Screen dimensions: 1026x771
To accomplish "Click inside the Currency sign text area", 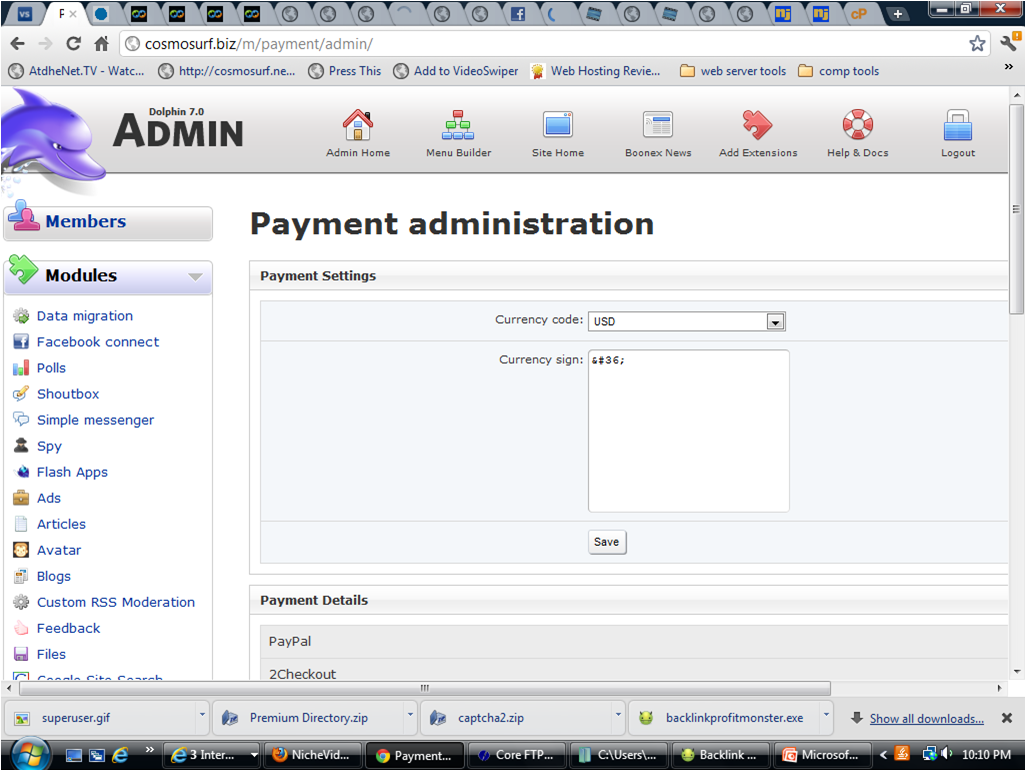I will (x=688, y=430).
